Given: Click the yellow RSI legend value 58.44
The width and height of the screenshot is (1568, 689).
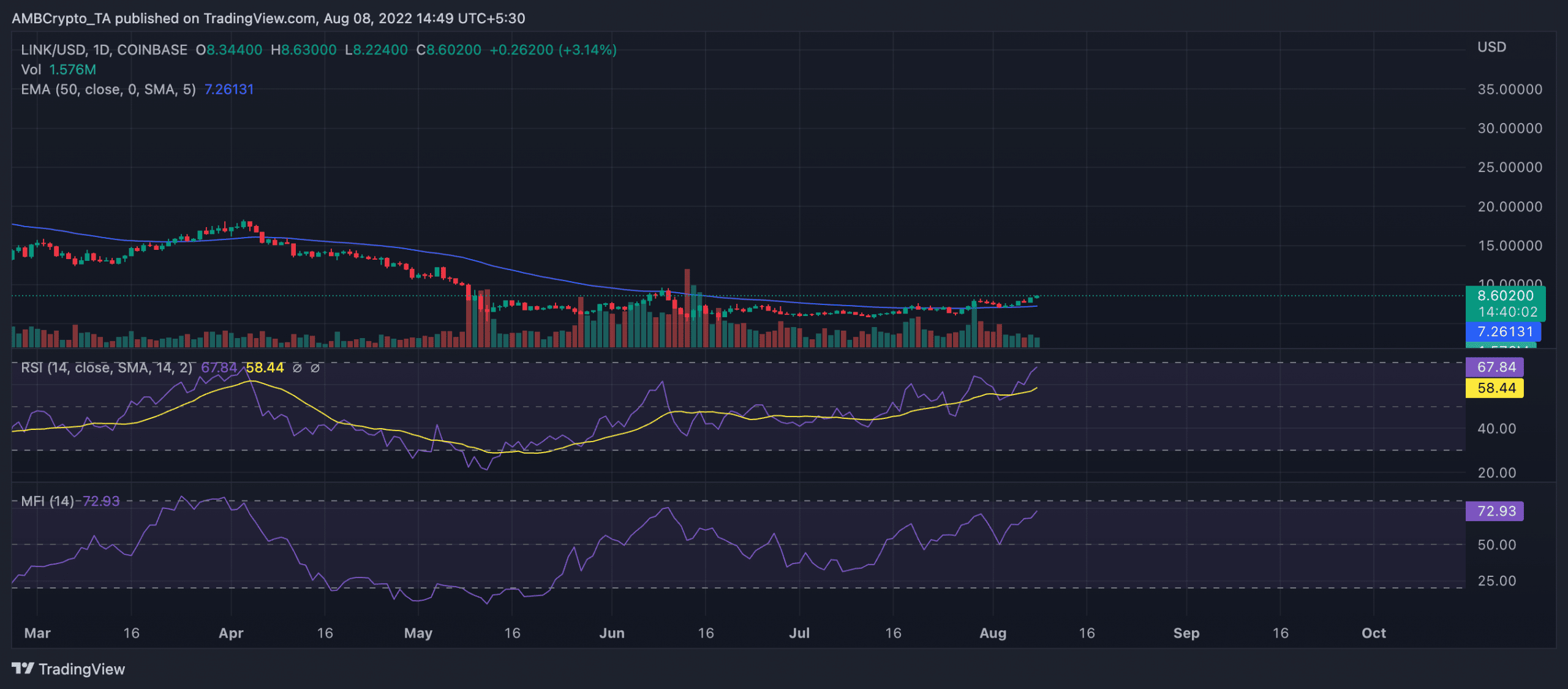Looking at the screenshot, I should (265, 367).
